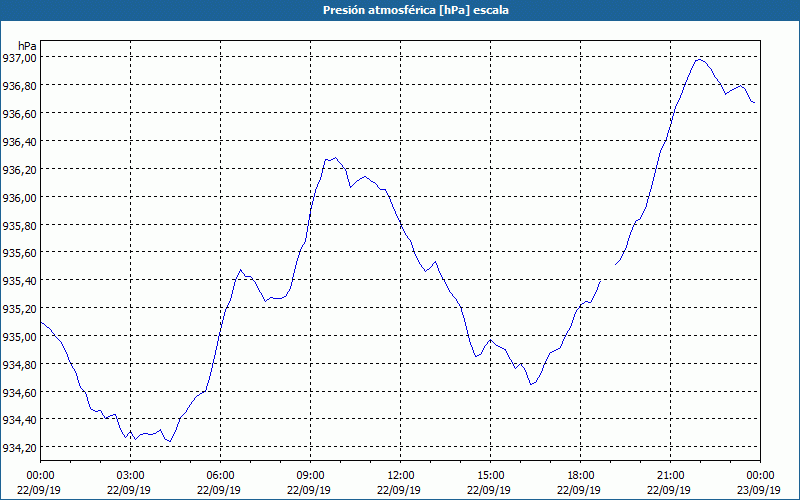Image resolution: width=800 pixels, height=500 pixels.
Task: Pick the 935,80 y-axis label
Action: [20, 225]
